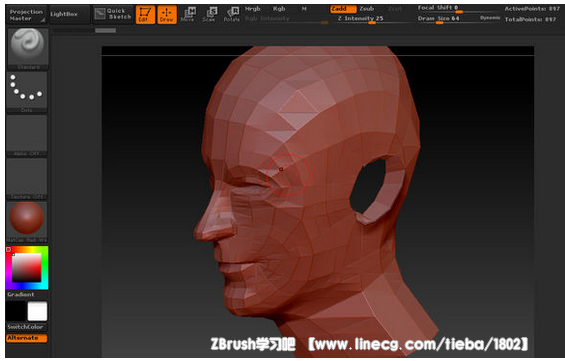Click the SwitchColor button

tap(27, 327)
